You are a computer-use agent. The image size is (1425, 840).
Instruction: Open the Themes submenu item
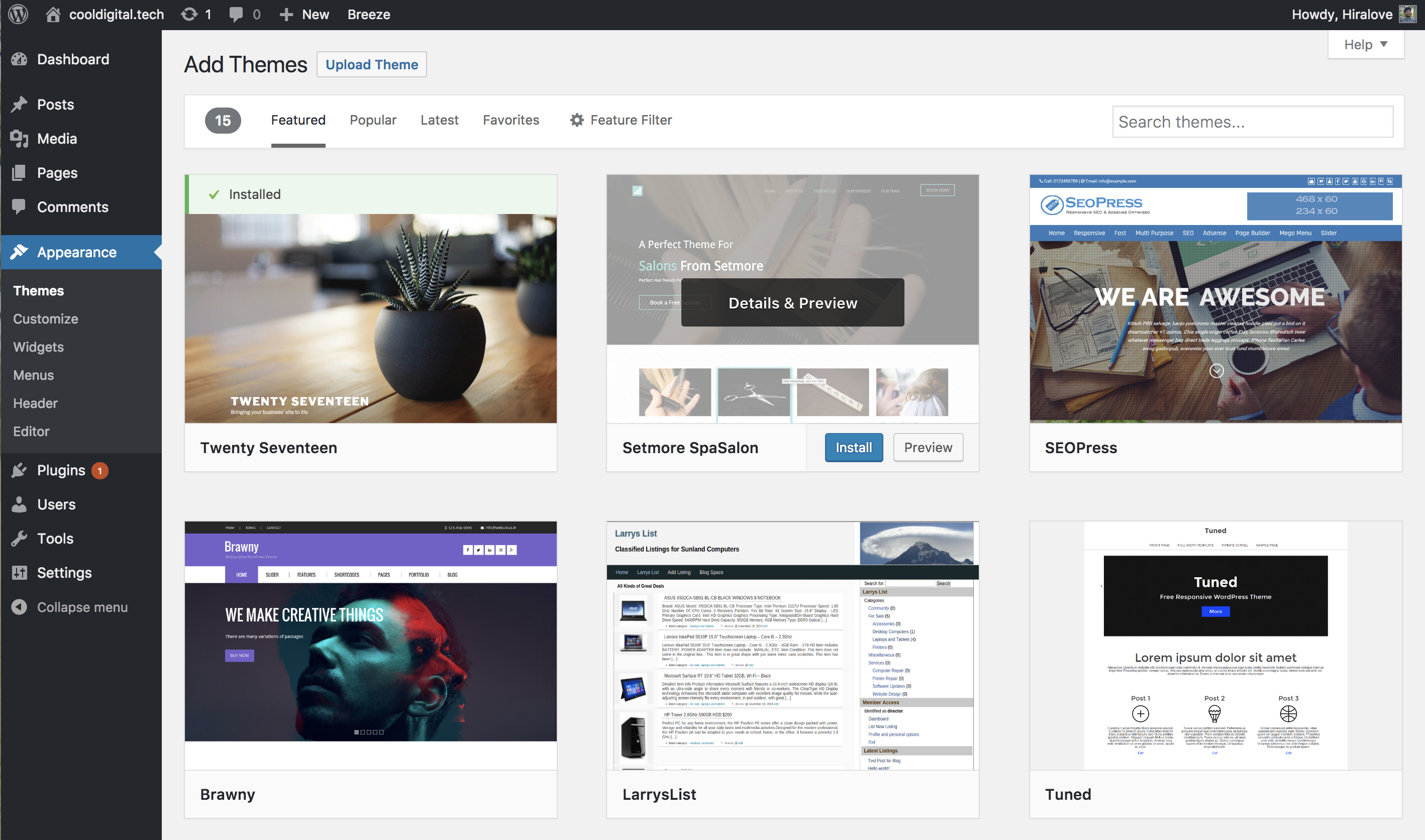[39, 290]
